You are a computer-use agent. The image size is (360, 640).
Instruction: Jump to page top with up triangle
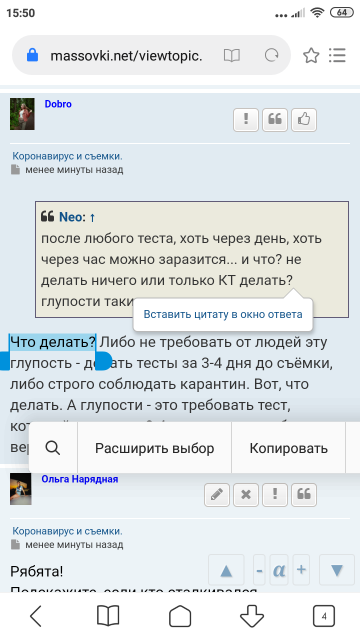pos(226,570)
